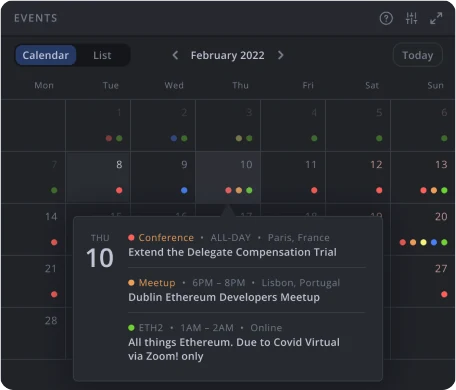Click the red event dot under day 8
Viewport: 456px width, 390px height.
119,190
